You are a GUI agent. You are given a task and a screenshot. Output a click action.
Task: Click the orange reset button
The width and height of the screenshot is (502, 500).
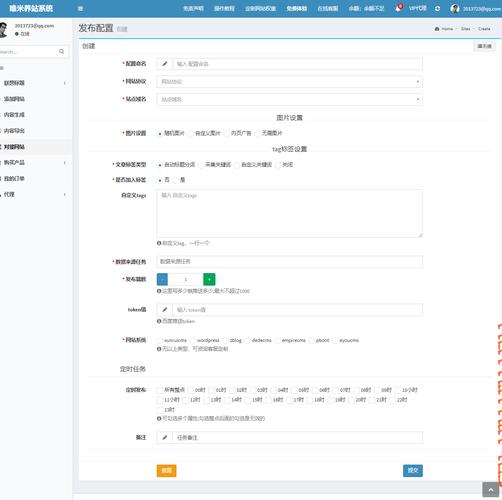(x=166, y=471)
